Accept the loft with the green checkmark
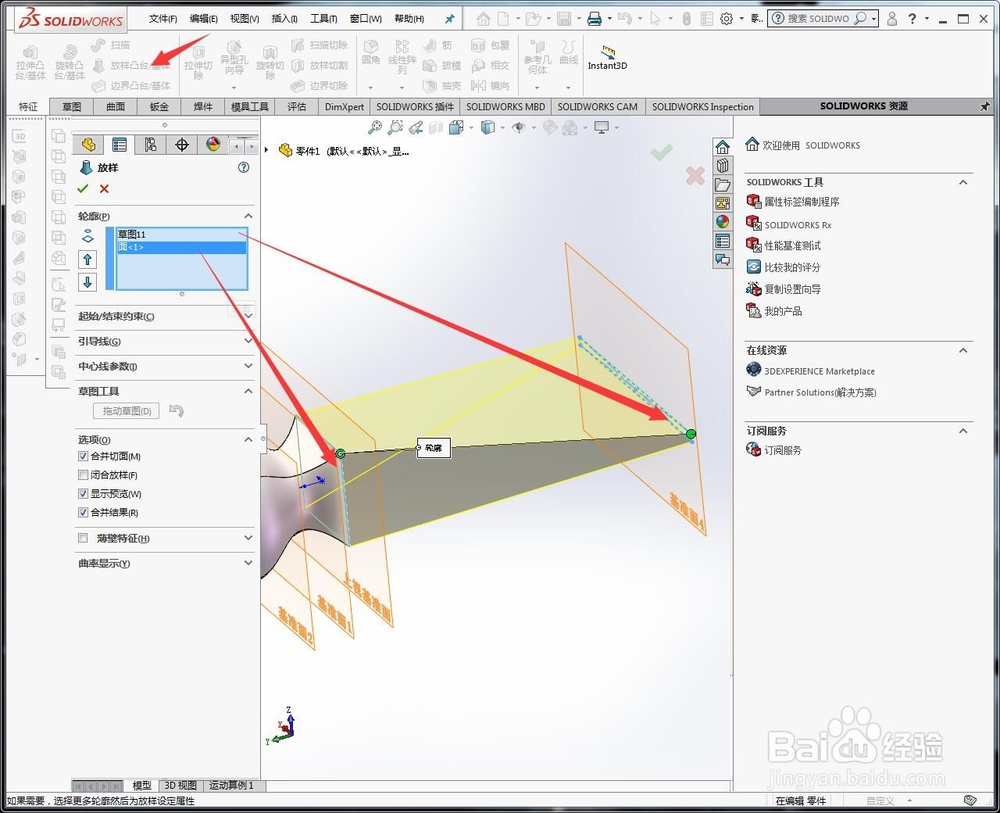 [x=82, y=189]
